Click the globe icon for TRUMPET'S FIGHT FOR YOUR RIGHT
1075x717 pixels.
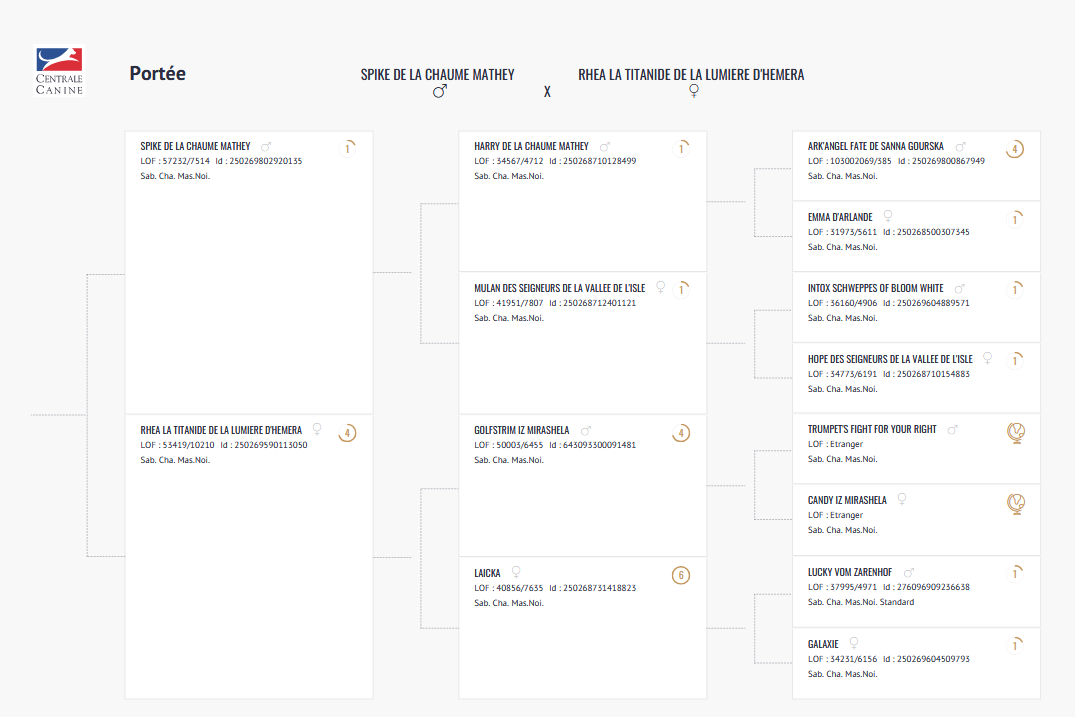(1015, 432)
